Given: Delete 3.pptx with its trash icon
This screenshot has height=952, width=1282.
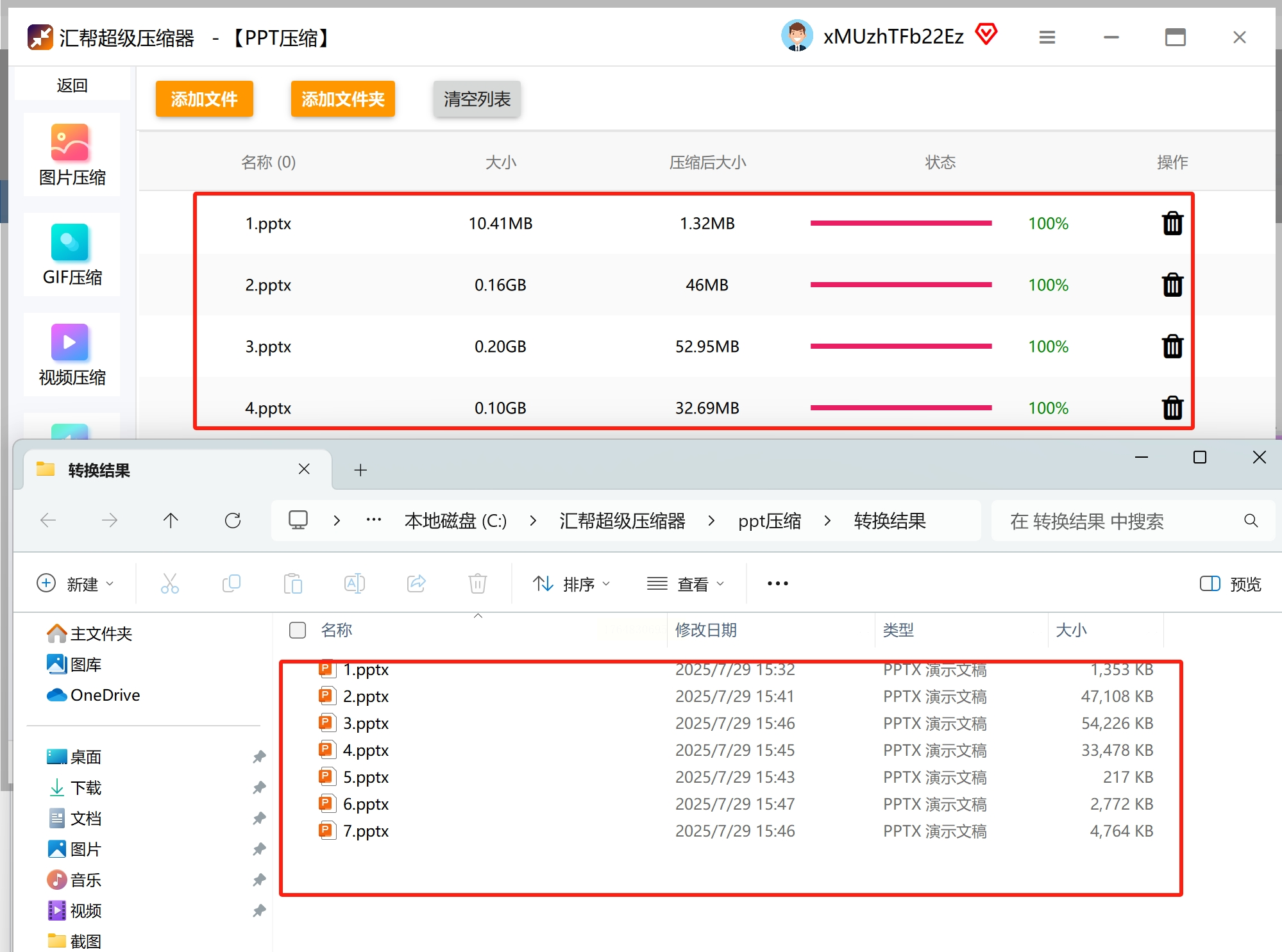Looking at the screenshot, I should [1172, 347].
